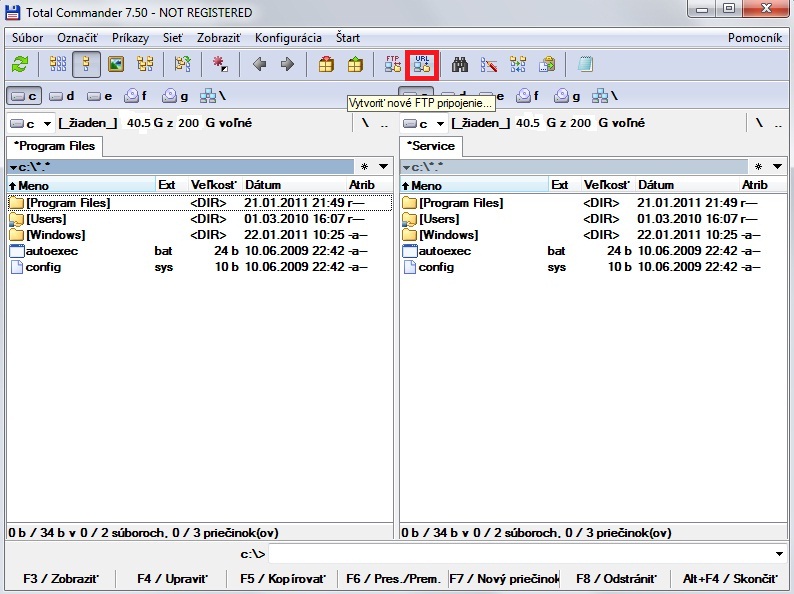Go to root with right panel backslash button
The width and height of the screenshot is (794, 594).
759,123
